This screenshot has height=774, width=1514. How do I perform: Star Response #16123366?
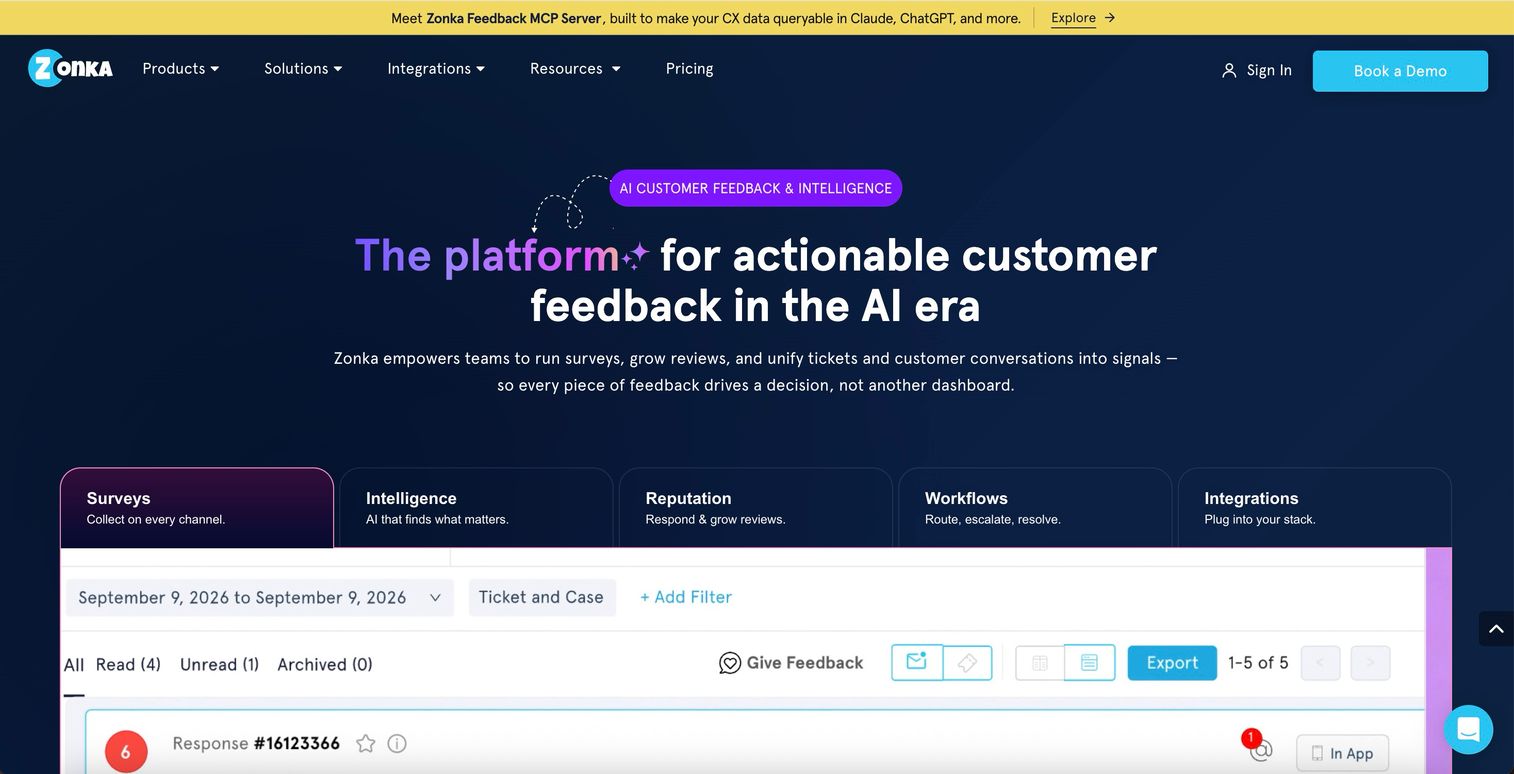click(366, 743)
